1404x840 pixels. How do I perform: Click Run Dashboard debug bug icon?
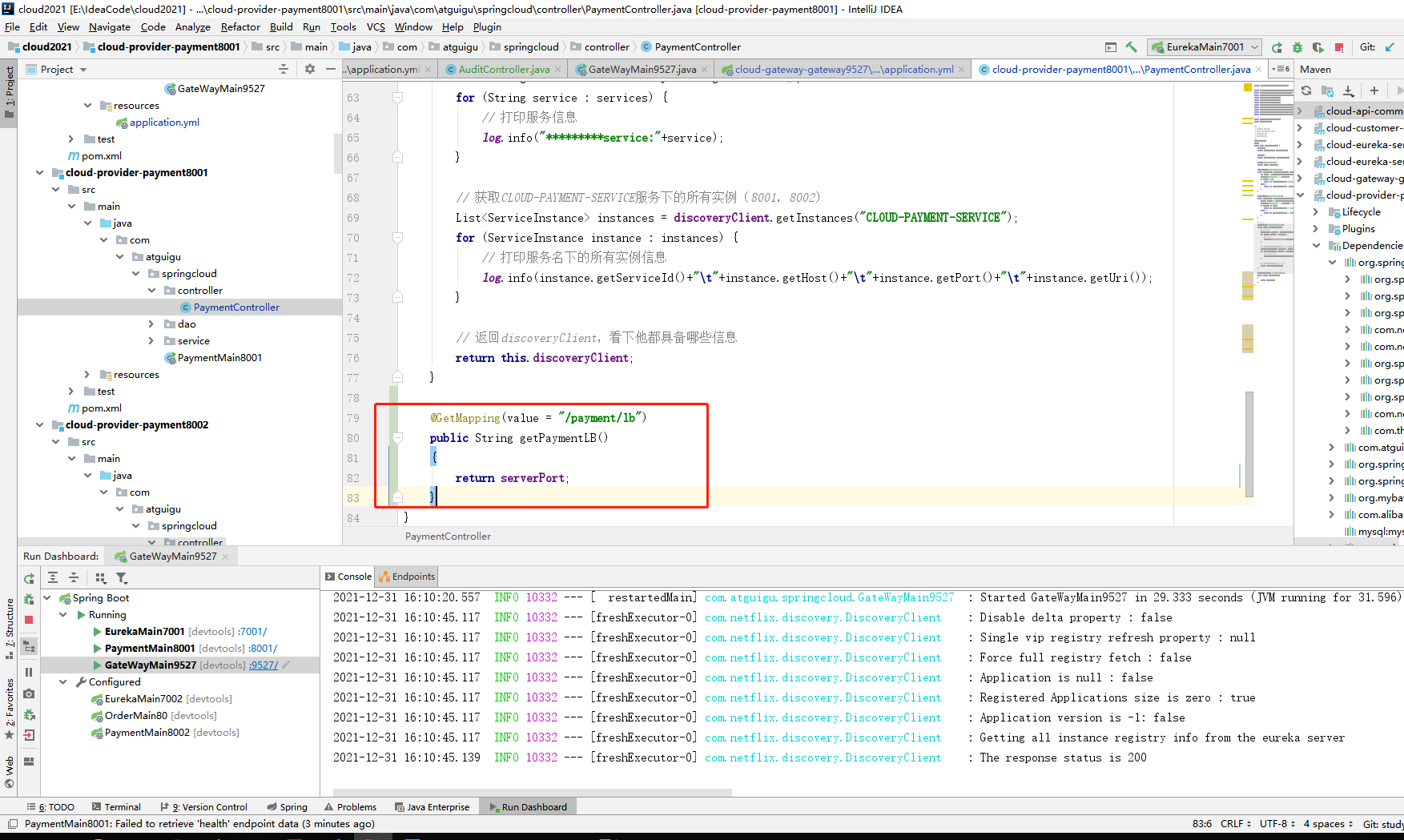29,599
